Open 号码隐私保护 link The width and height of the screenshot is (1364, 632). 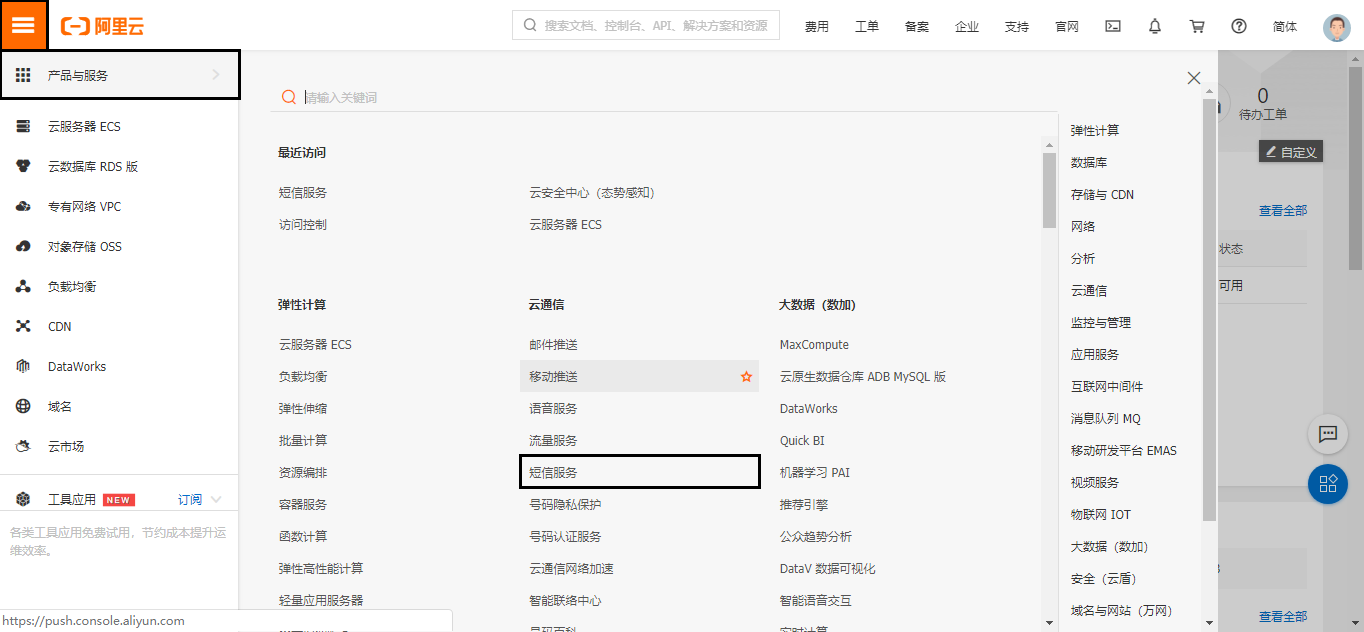[565, 505]
